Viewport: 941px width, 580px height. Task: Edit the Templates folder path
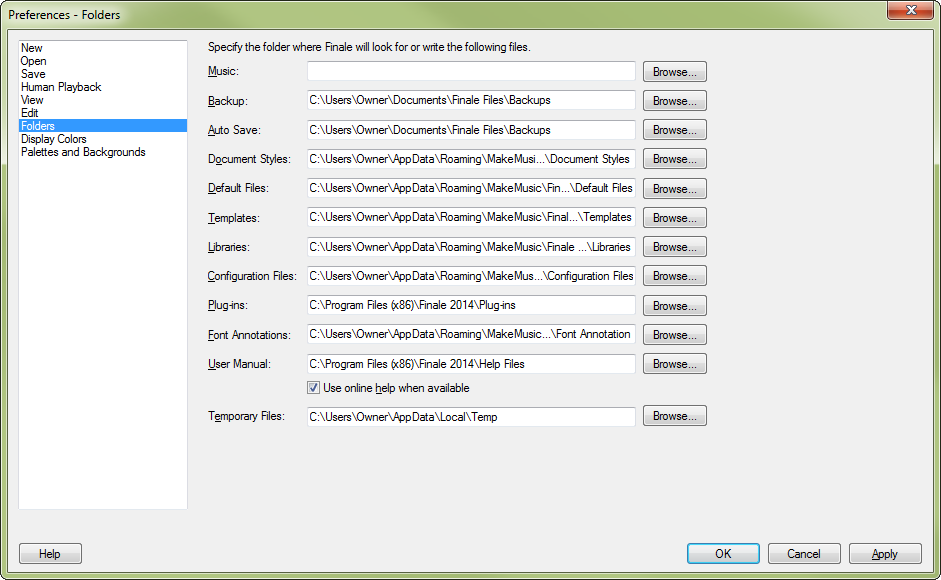470,217
